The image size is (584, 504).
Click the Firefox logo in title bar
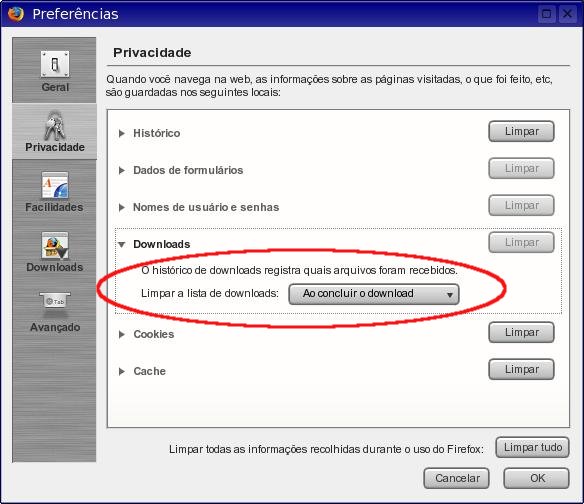(x=16, y=14)
